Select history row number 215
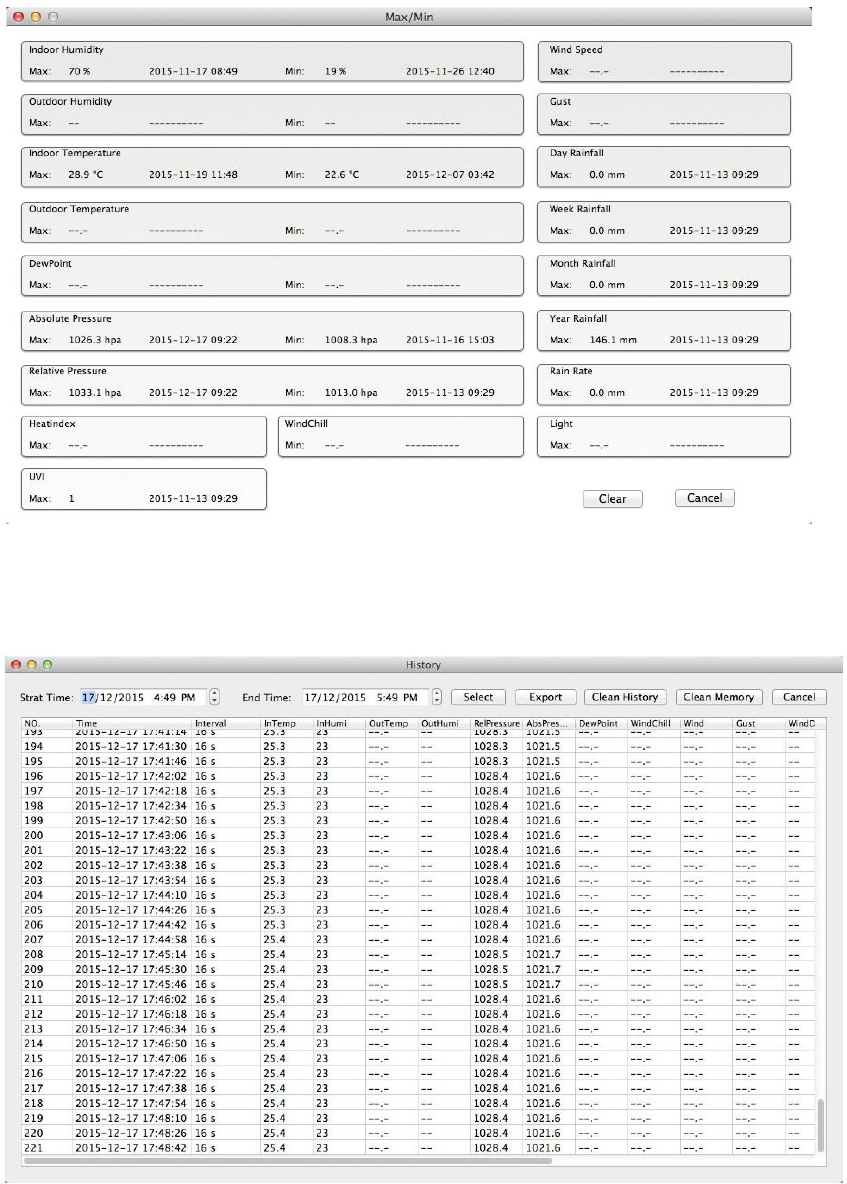The height and width of the screenshot is (1184, 847). (x=419, y=1059)
